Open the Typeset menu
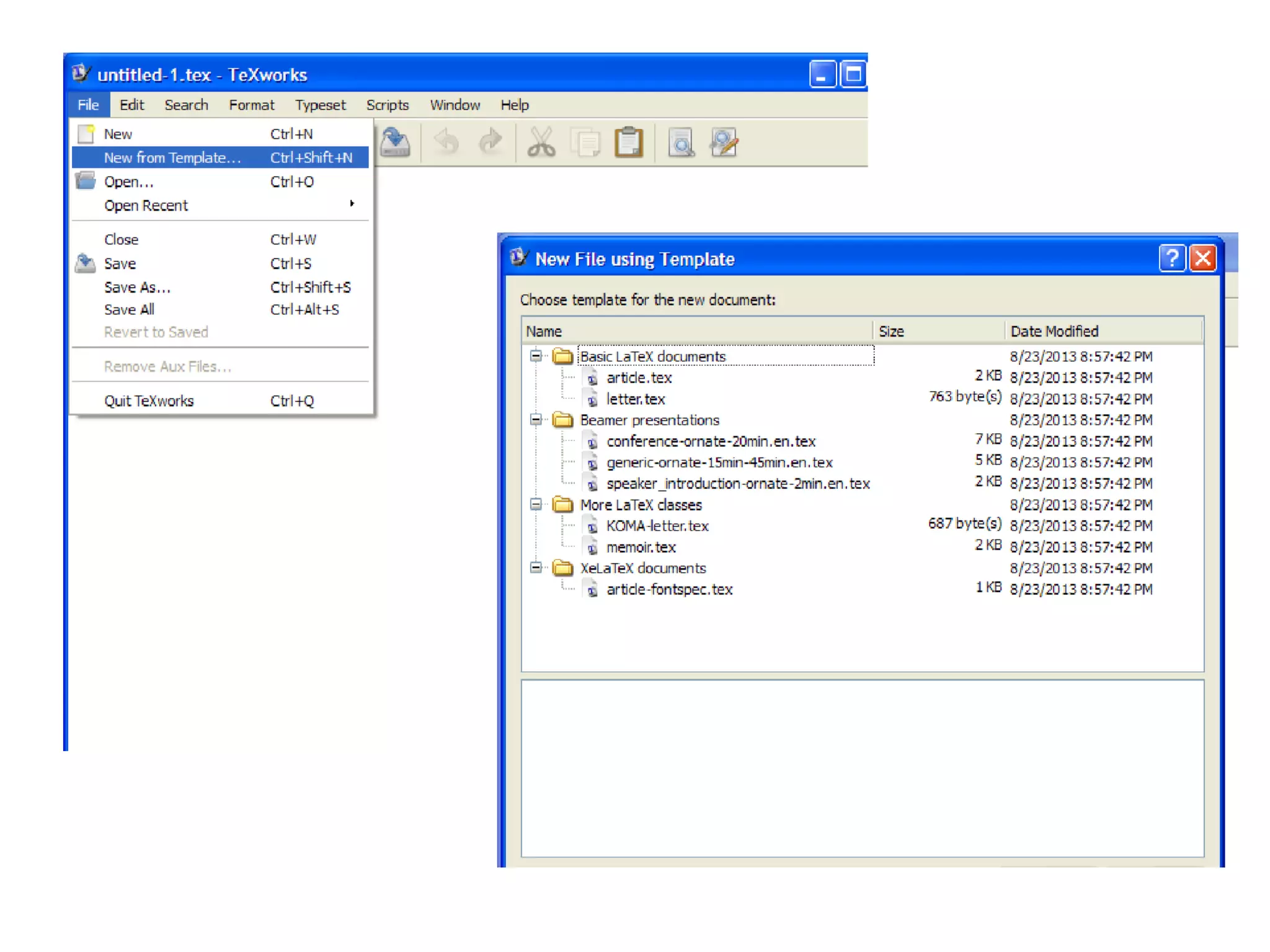The image size is (1270, 952). (x=320, y=105)
